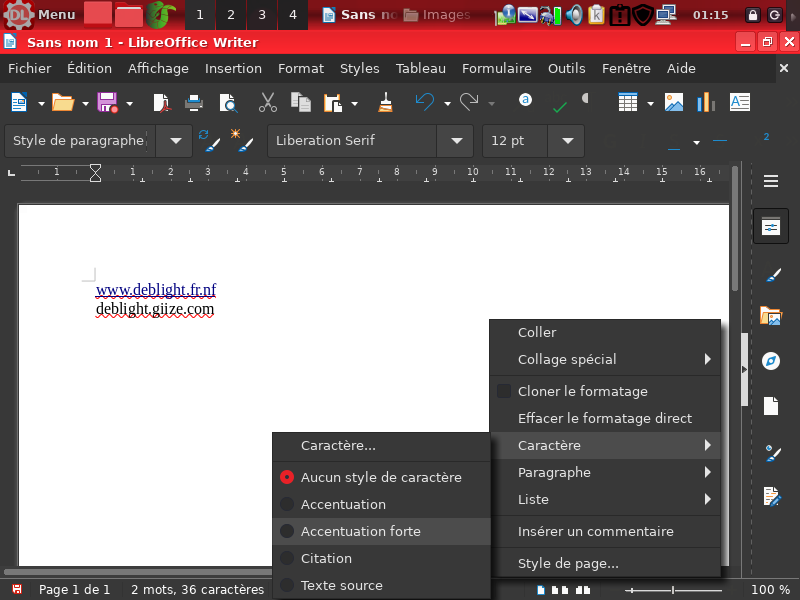
Task: Select the Accentuation forte character style
Action: point(360,531)
